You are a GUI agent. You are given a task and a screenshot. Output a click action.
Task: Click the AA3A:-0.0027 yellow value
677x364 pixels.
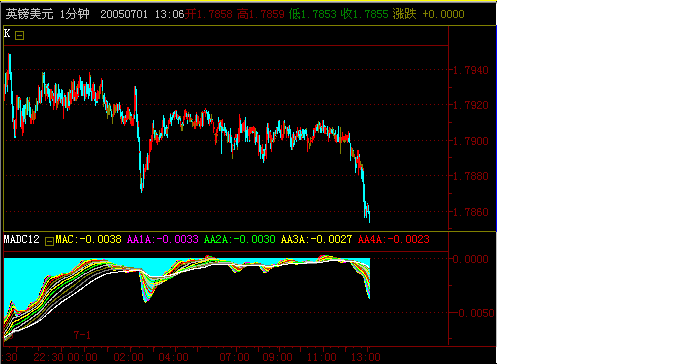[316, 239]
